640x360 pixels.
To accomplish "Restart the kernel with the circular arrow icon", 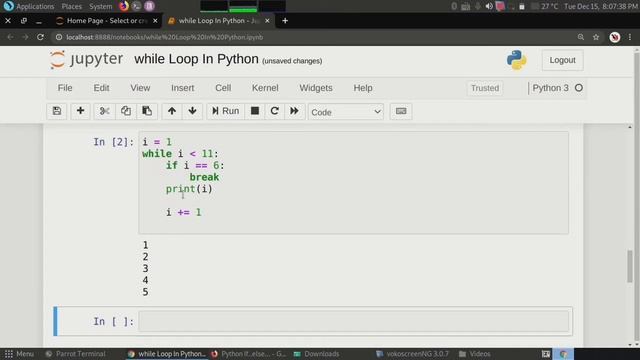I will (275, 111).
